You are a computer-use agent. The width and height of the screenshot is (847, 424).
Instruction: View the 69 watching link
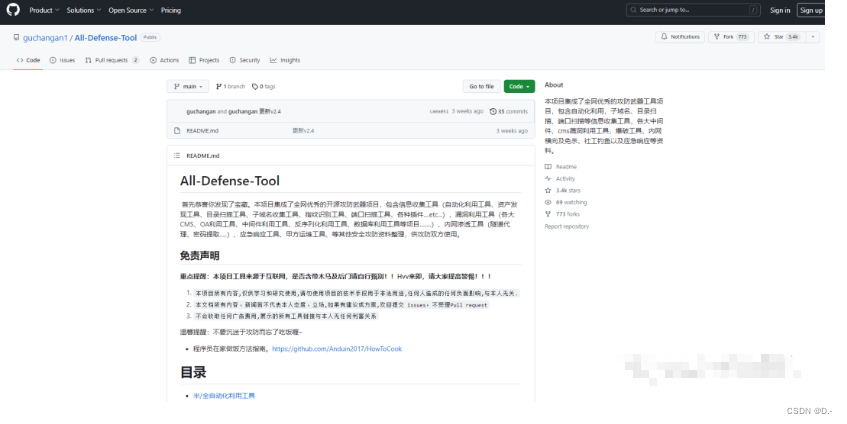571,203
